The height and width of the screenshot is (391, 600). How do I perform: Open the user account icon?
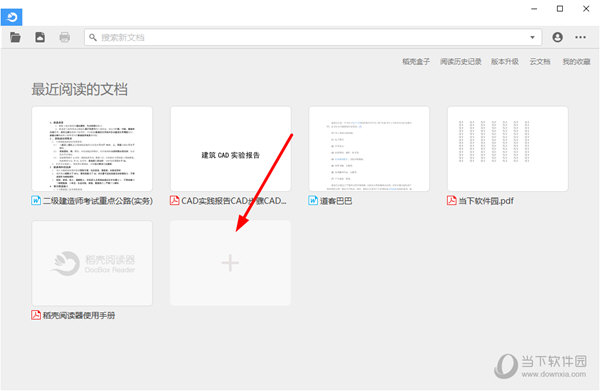click(558, 37)
